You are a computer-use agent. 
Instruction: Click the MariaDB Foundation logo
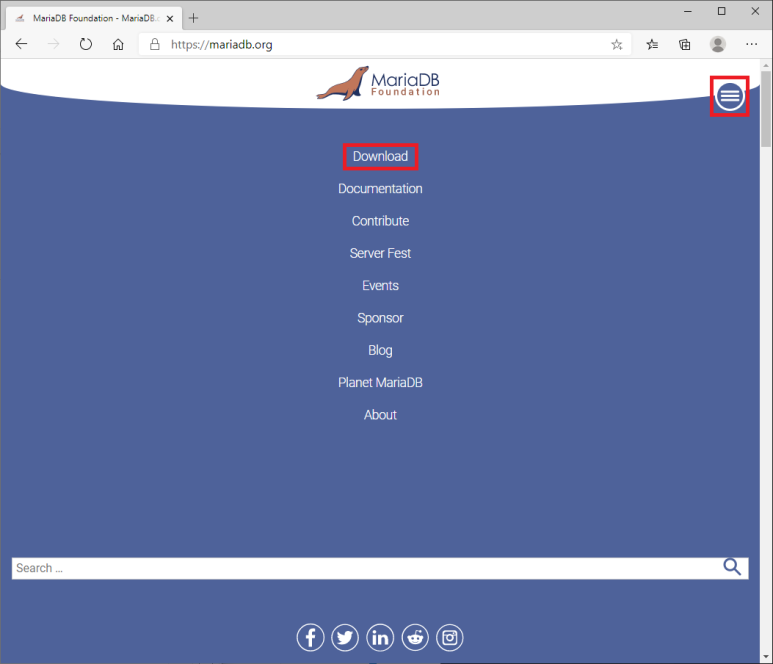coord(378,83)
